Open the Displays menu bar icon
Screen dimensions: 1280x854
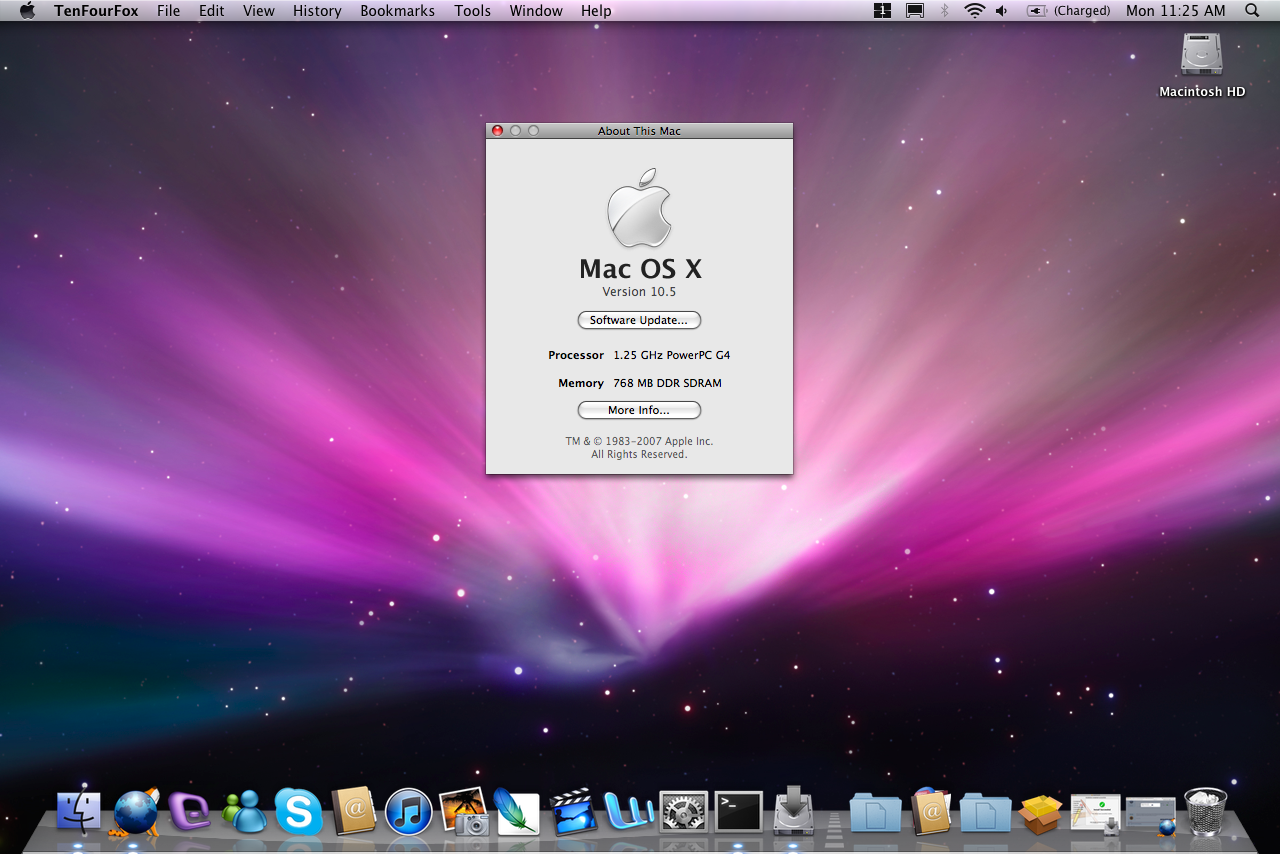tap(914, 10)
